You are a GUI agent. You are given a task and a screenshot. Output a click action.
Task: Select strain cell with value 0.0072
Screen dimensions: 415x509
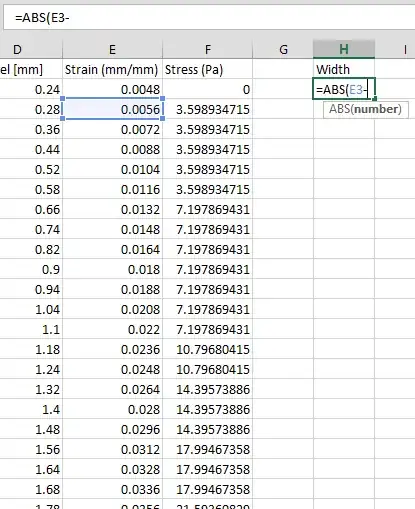(x=112, y=129)
